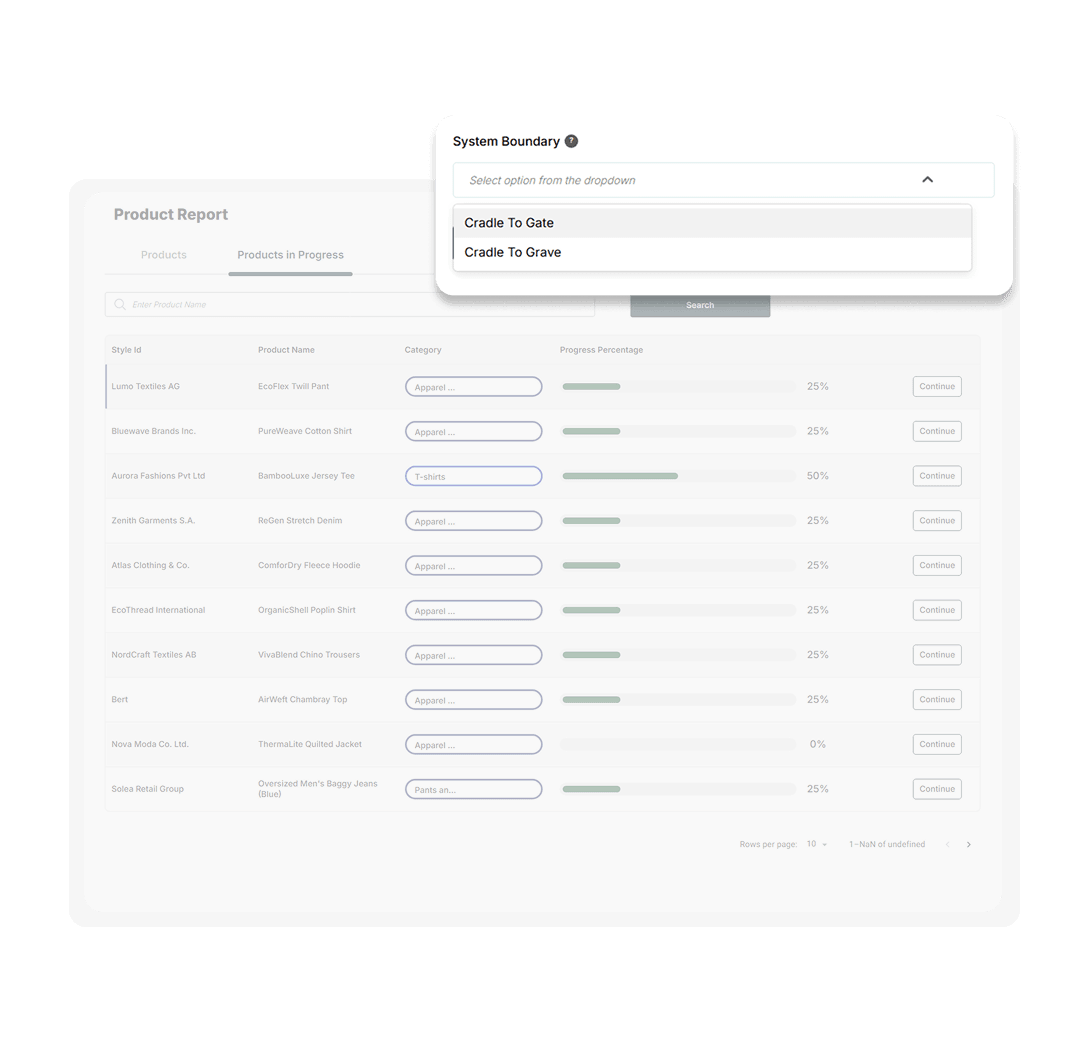Viewport: 1089px width, 1039px height.
Task: Click Continue for ThermaLite Quilted Jacket
Action: tap(936, 744)
